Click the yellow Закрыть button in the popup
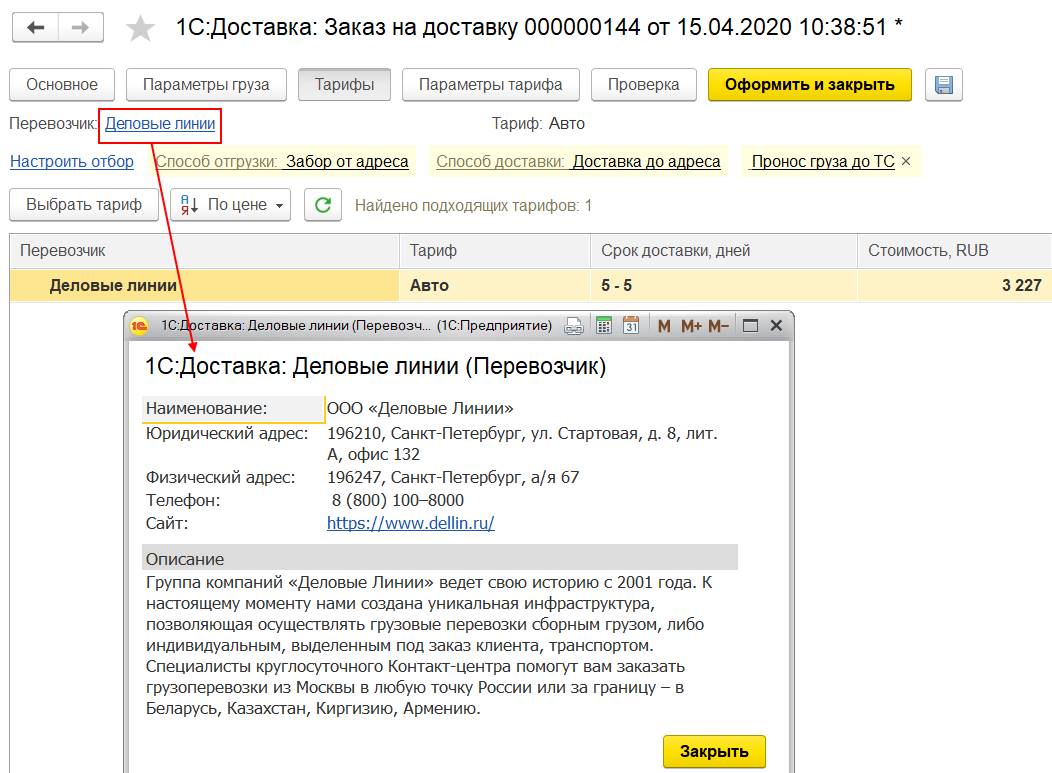 (x=714, y=752)
